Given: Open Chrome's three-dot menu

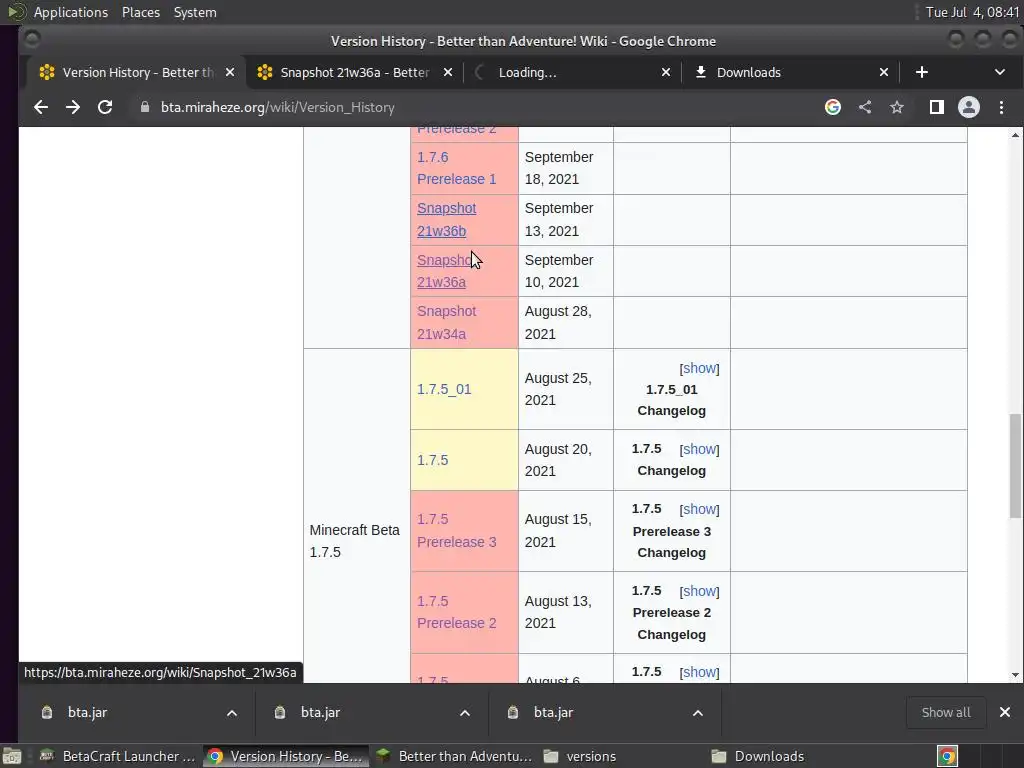Looking at the screenshot, I should 1001,107.
